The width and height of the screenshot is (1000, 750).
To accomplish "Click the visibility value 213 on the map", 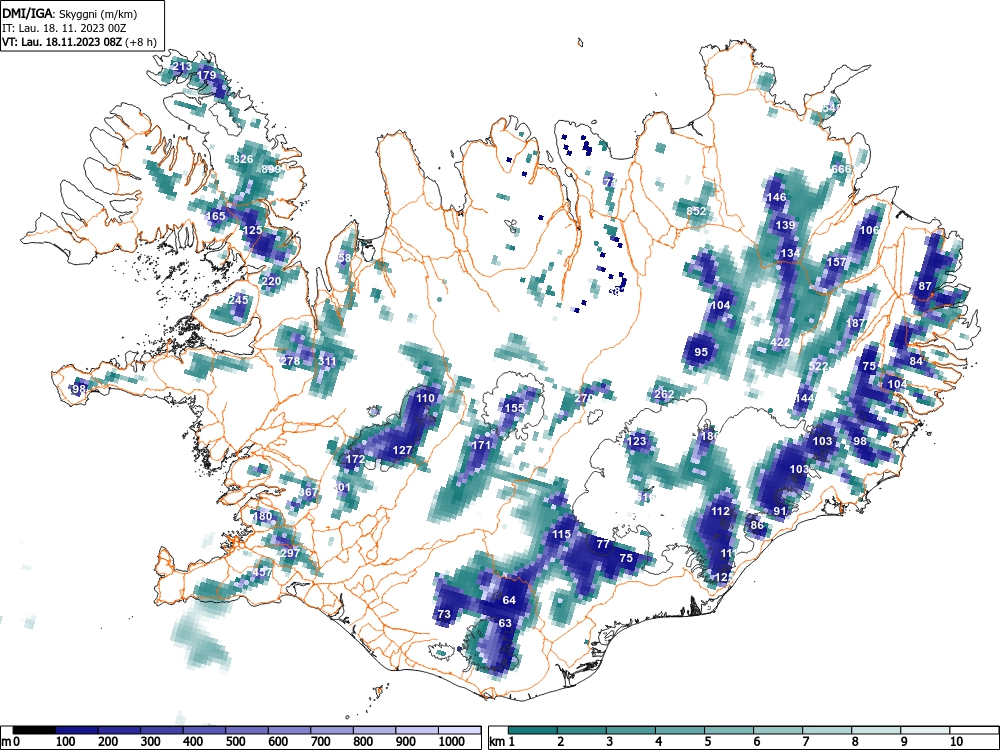I will click(182, 66).
